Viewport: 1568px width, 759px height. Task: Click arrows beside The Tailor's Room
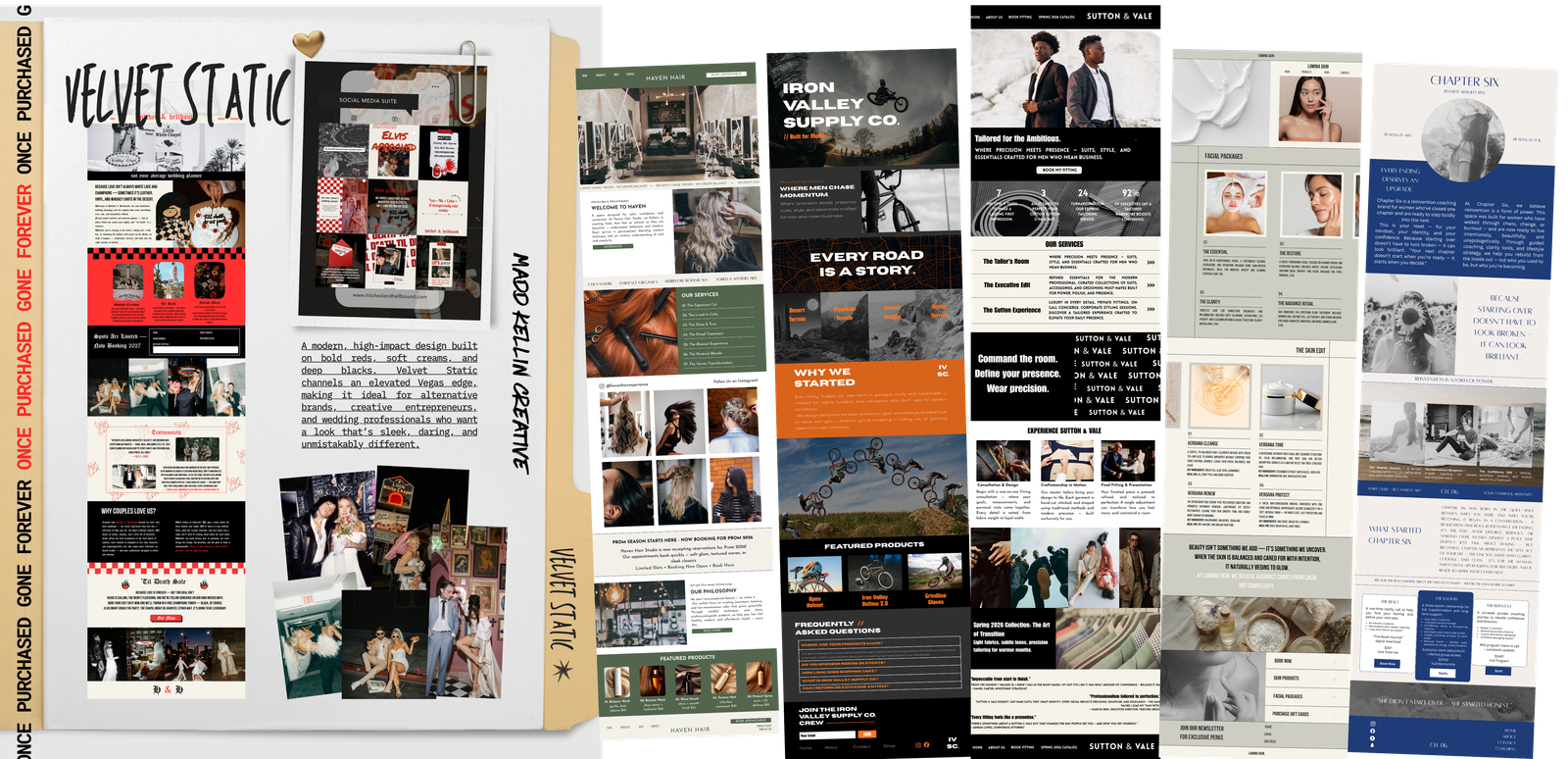[1151, 262]
